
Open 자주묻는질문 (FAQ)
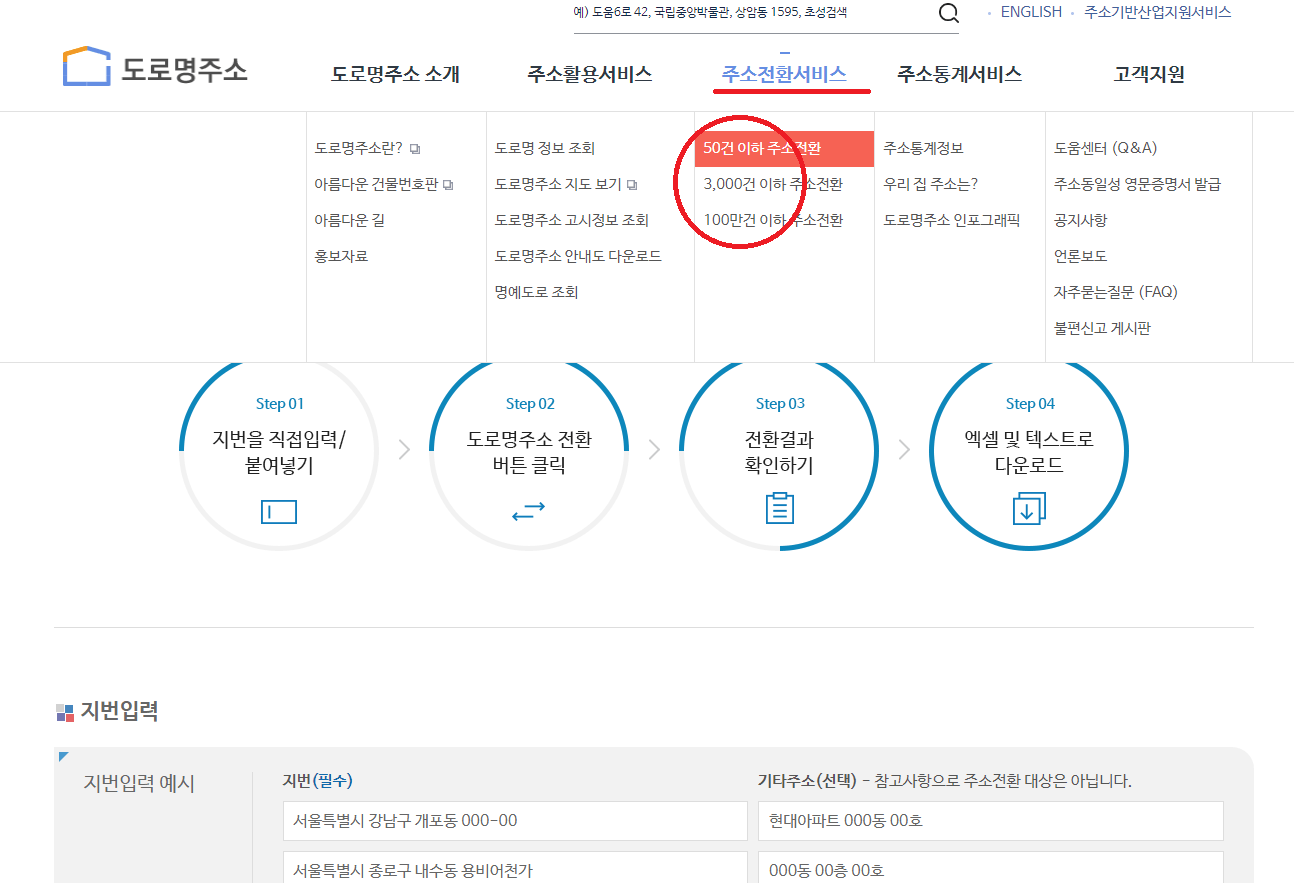(1116, 292)
